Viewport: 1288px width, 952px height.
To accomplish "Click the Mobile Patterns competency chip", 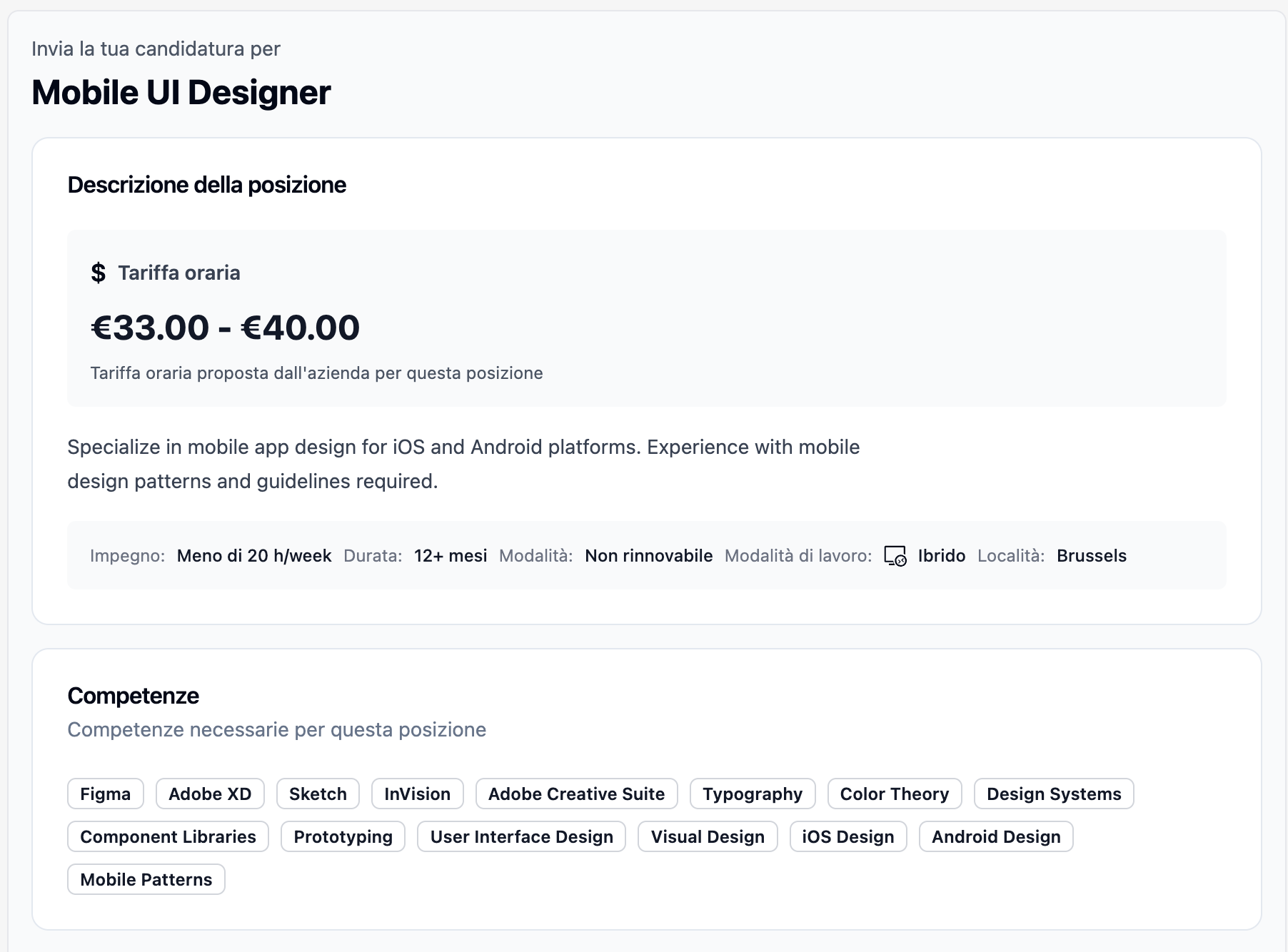I will (146, 879).
